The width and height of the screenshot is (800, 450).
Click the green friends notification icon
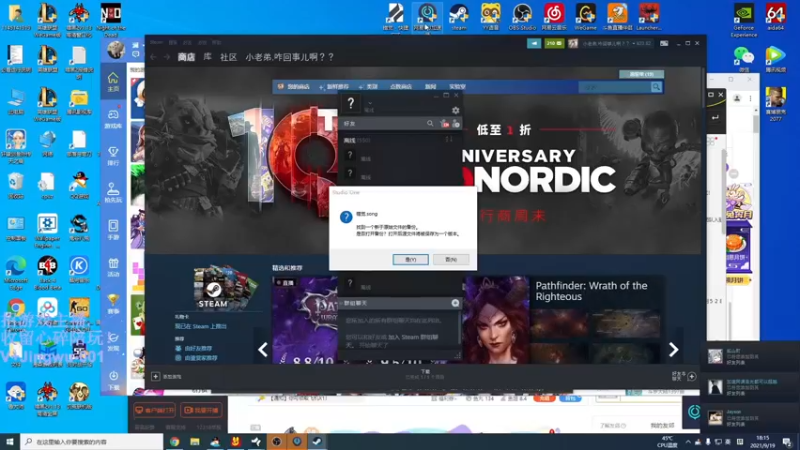(x=554, y=43)
